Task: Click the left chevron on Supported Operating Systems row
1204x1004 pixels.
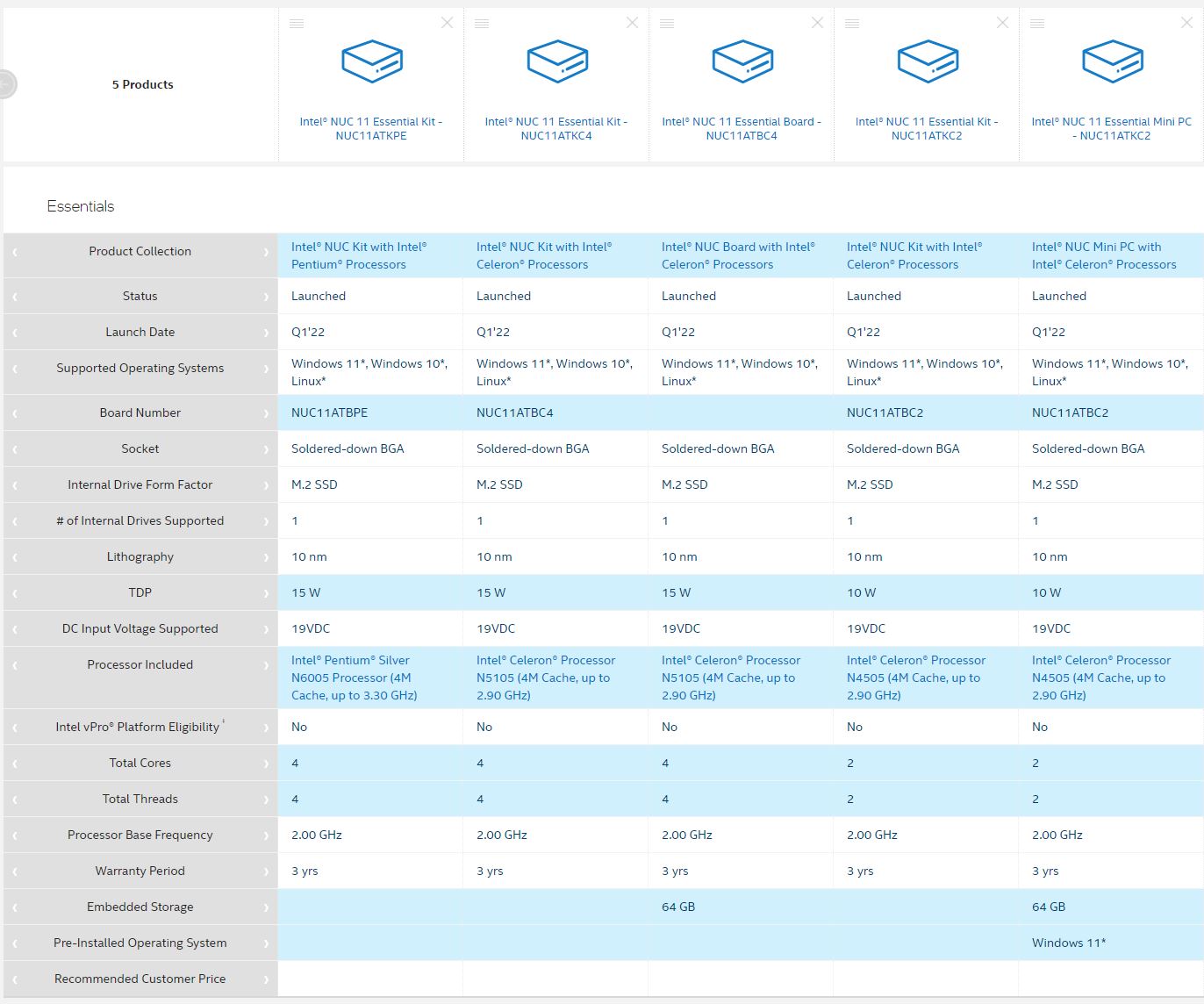Action: coord(15,369)
